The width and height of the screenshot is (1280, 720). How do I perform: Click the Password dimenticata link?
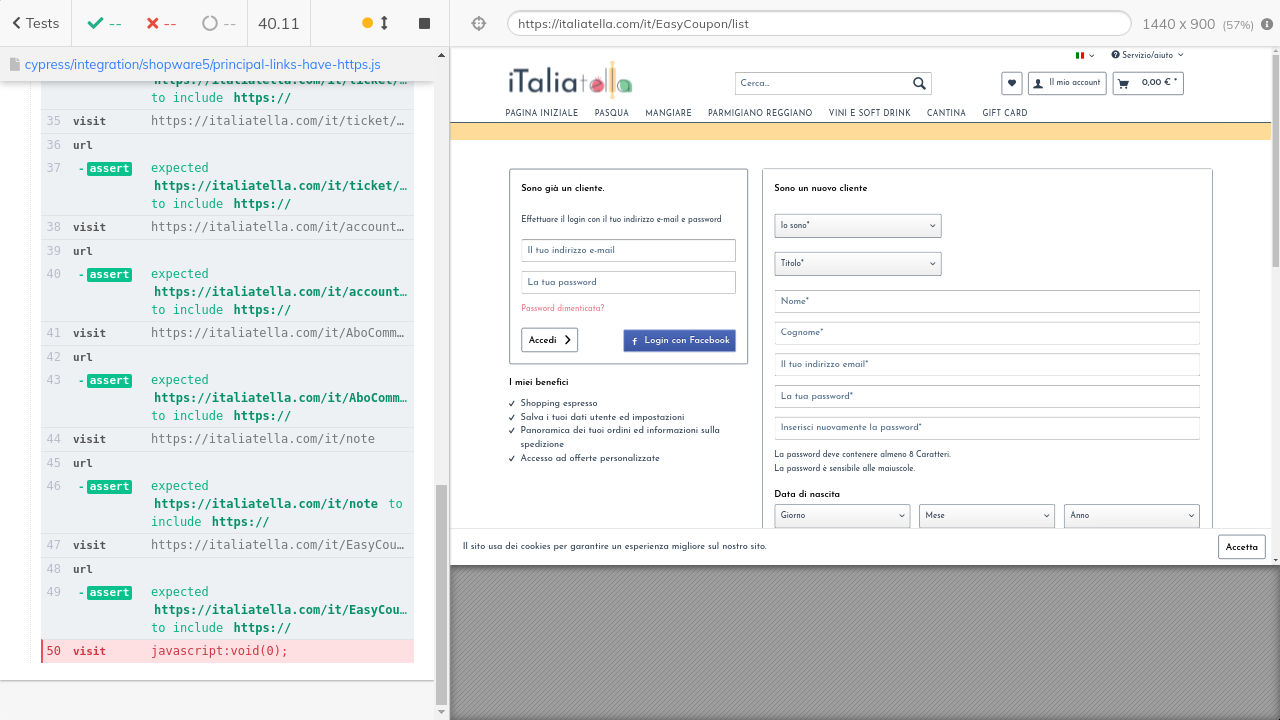tap(562, 308)
